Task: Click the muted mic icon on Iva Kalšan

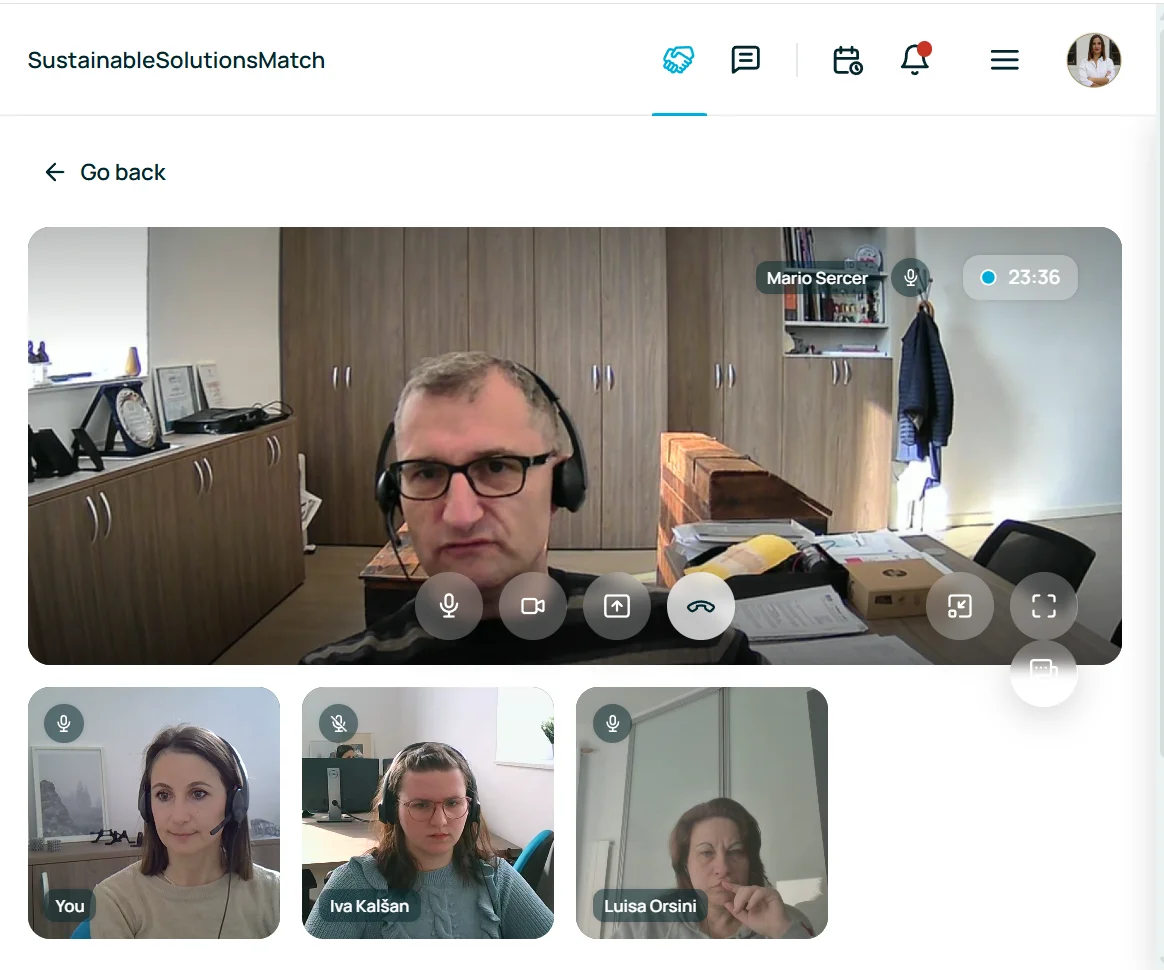Action: 339,723
